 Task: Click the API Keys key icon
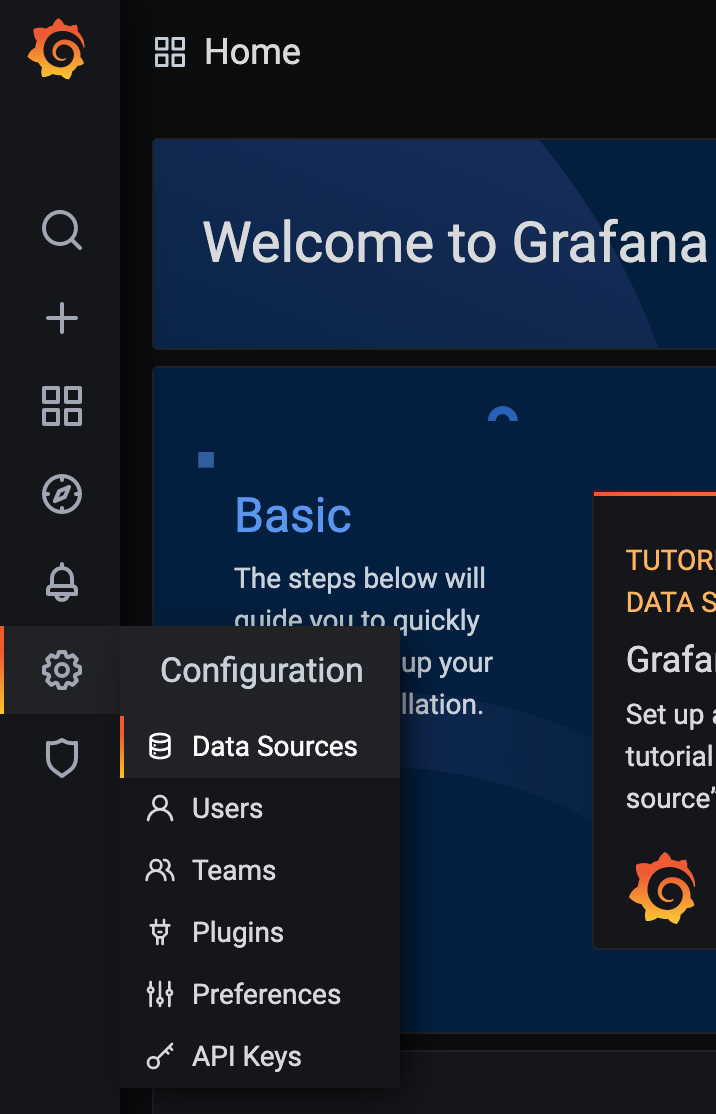click(x=160, y=1056)
